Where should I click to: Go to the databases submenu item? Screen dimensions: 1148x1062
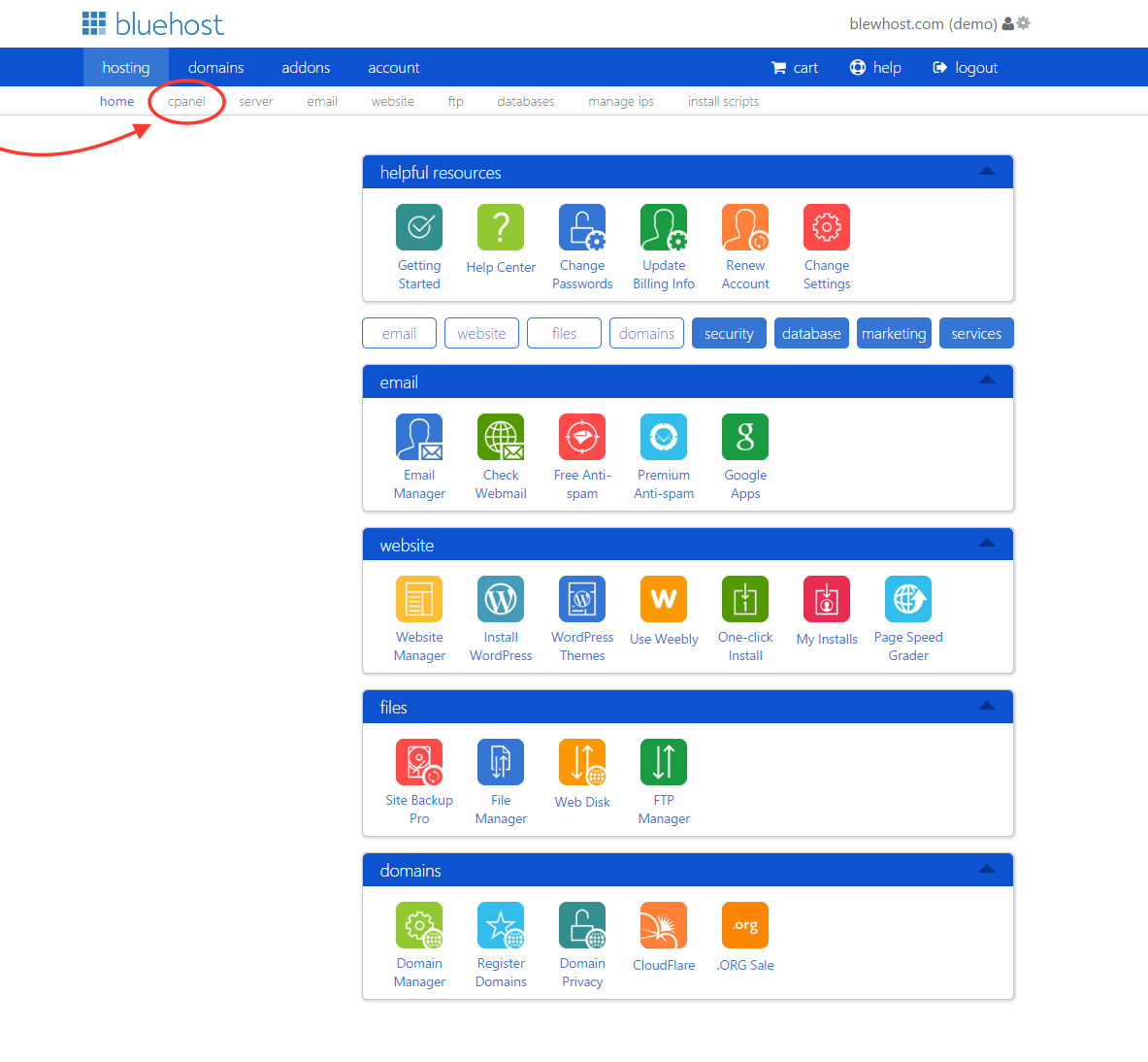click(526, 101)
